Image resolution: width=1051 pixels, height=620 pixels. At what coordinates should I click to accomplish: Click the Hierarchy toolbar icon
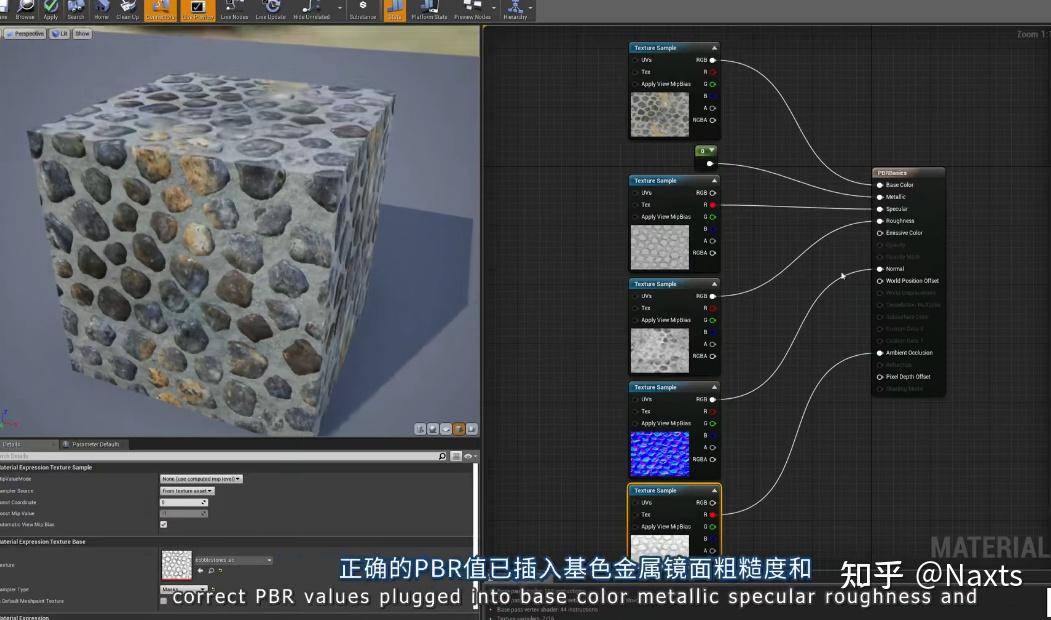coord(515,9)
